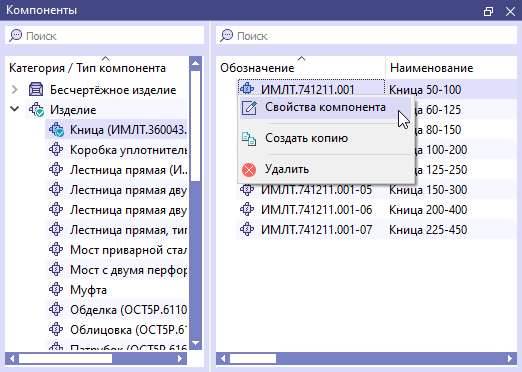Click the icon of ИМЛТ.741211.001-05 row
The width and height of the screenshot is (522, 372).
[x=247, y=189]
